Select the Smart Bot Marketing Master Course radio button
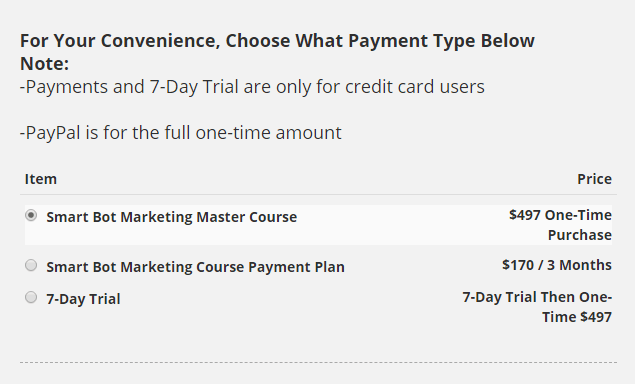635x384 pixels. pyautogui.click(x=31, y=215)
